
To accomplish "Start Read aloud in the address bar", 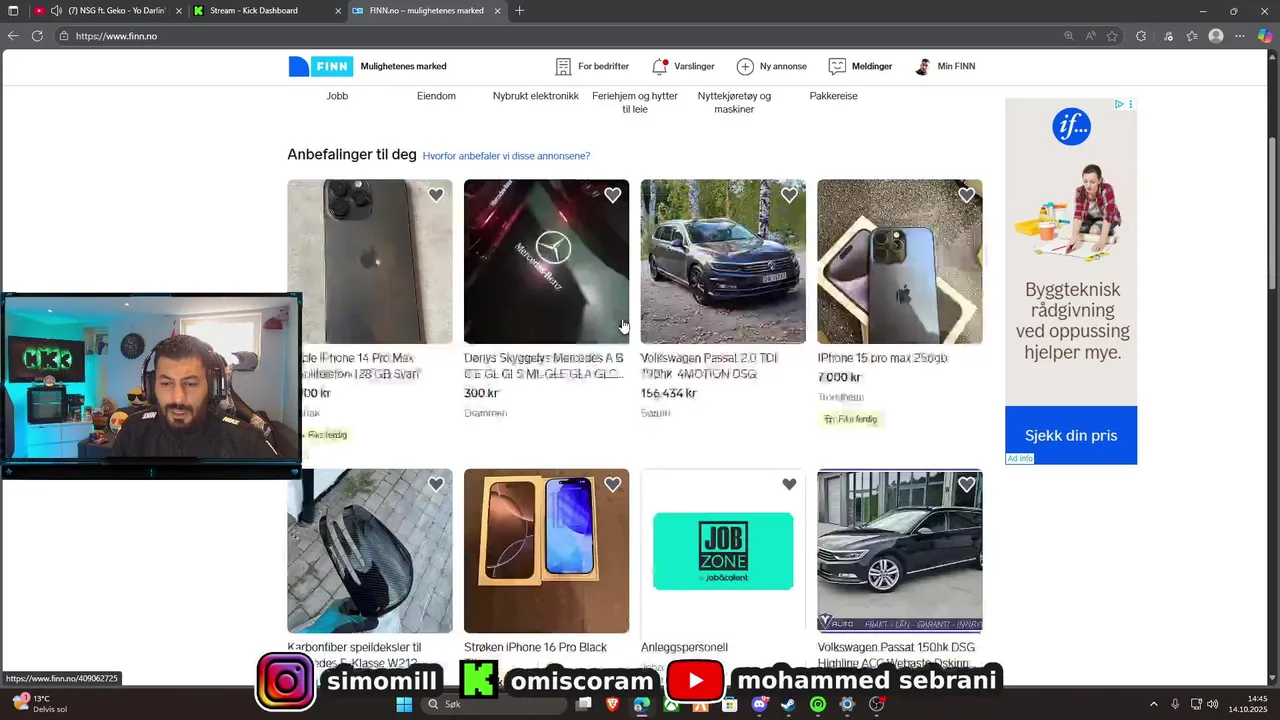I will point(1090,36).
